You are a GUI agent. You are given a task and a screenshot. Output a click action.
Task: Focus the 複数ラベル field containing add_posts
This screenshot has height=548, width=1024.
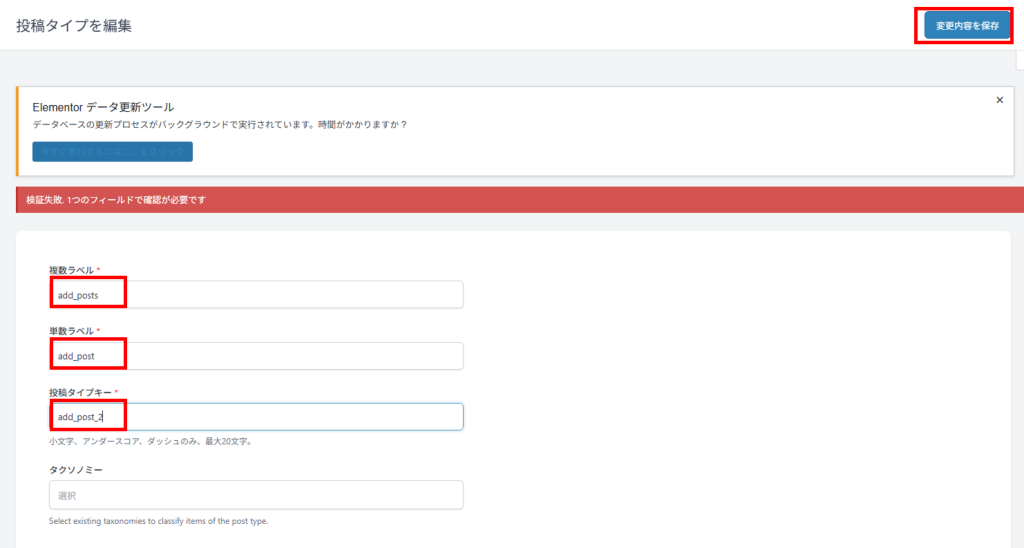pos(256,294)
